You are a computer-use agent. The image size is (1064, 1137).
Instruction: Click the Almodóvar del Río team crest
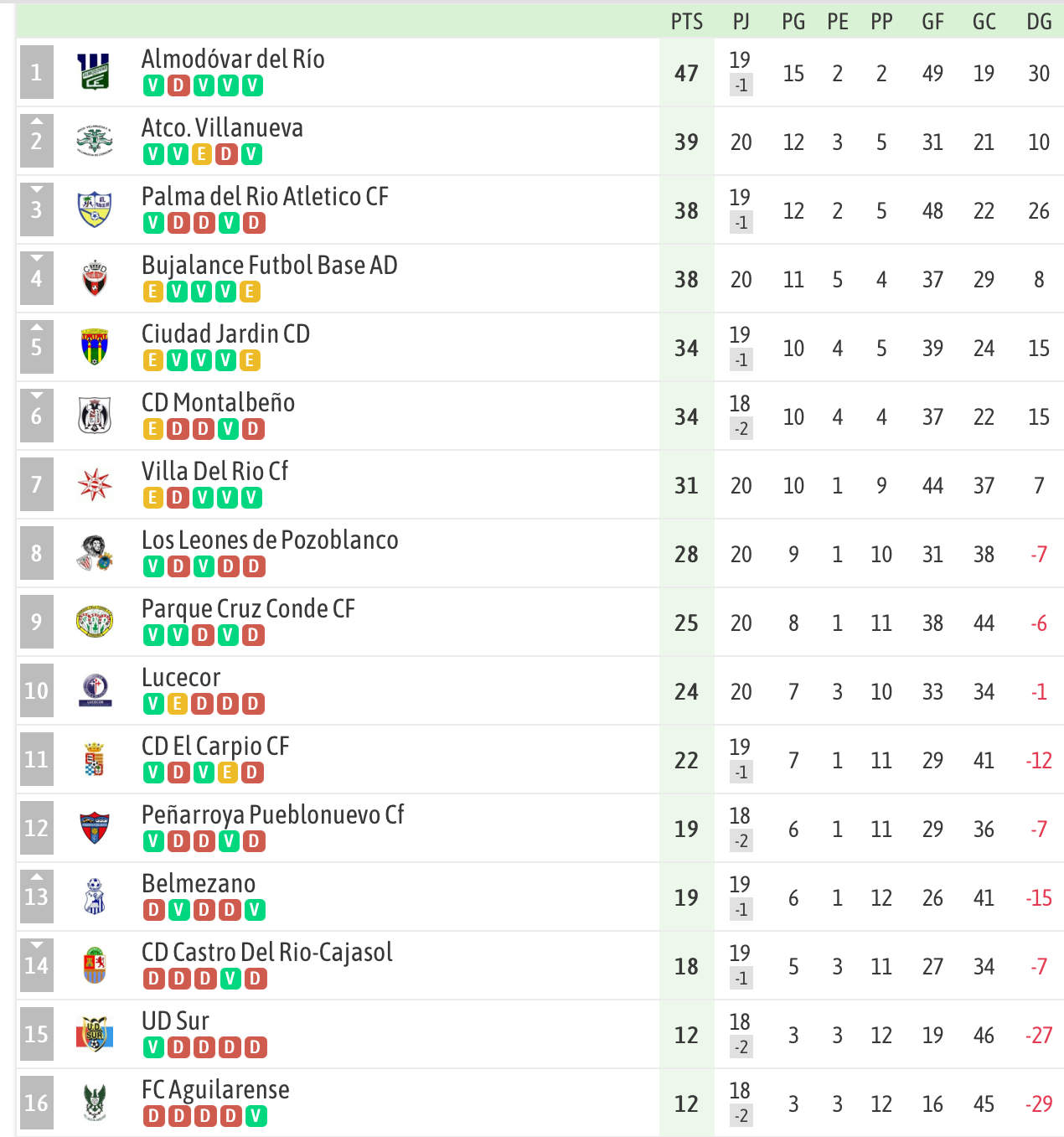94,72
